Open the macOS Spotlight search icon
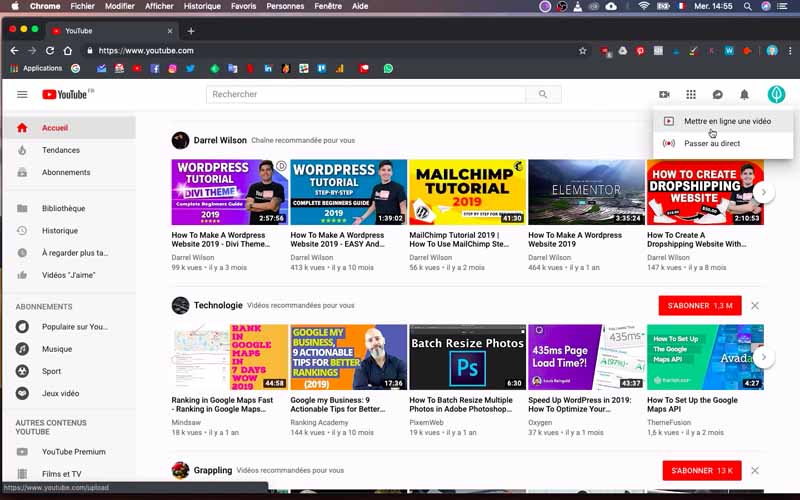The width and height of the screenshot is (800, 500). point(747,6)
